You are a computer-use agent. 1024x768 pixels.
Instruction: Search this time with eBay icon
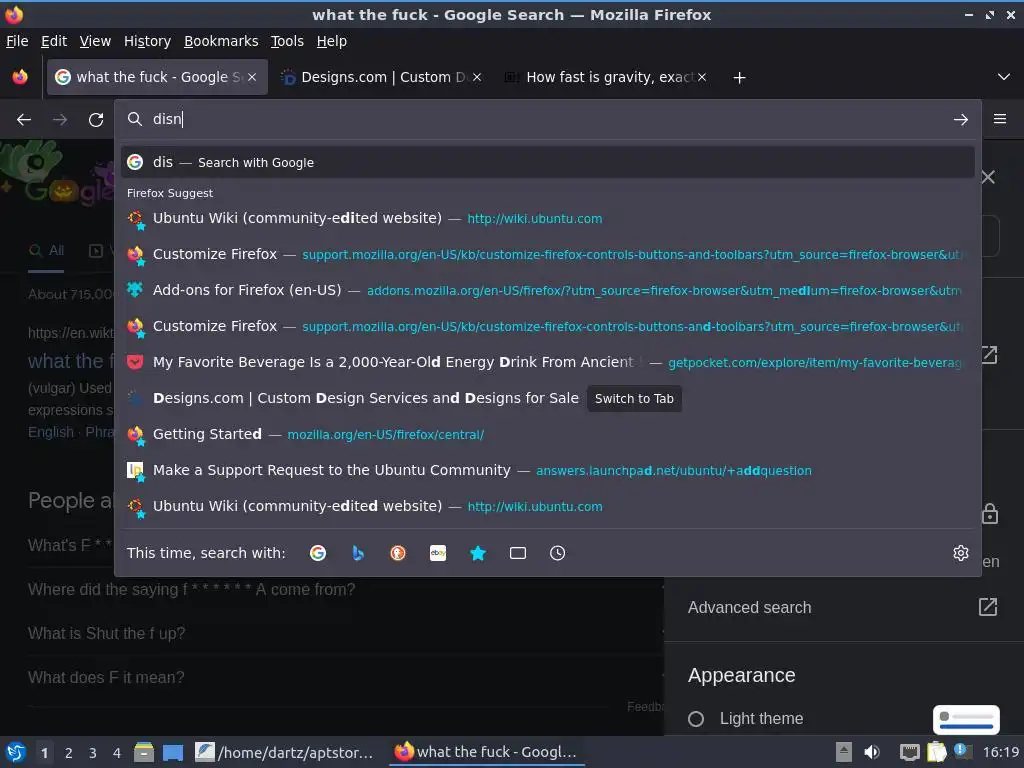(438, 553)
